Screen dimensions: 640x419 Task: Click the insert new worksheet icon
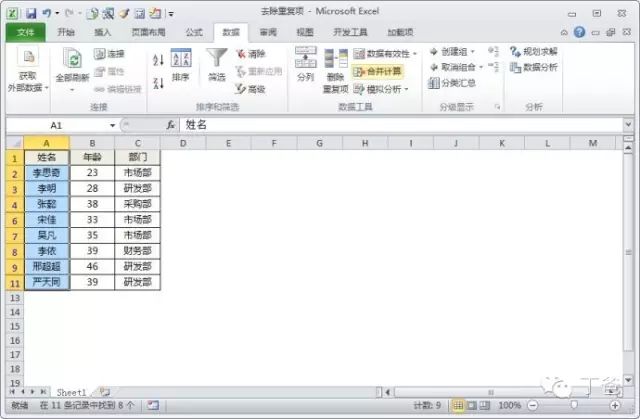104,392
